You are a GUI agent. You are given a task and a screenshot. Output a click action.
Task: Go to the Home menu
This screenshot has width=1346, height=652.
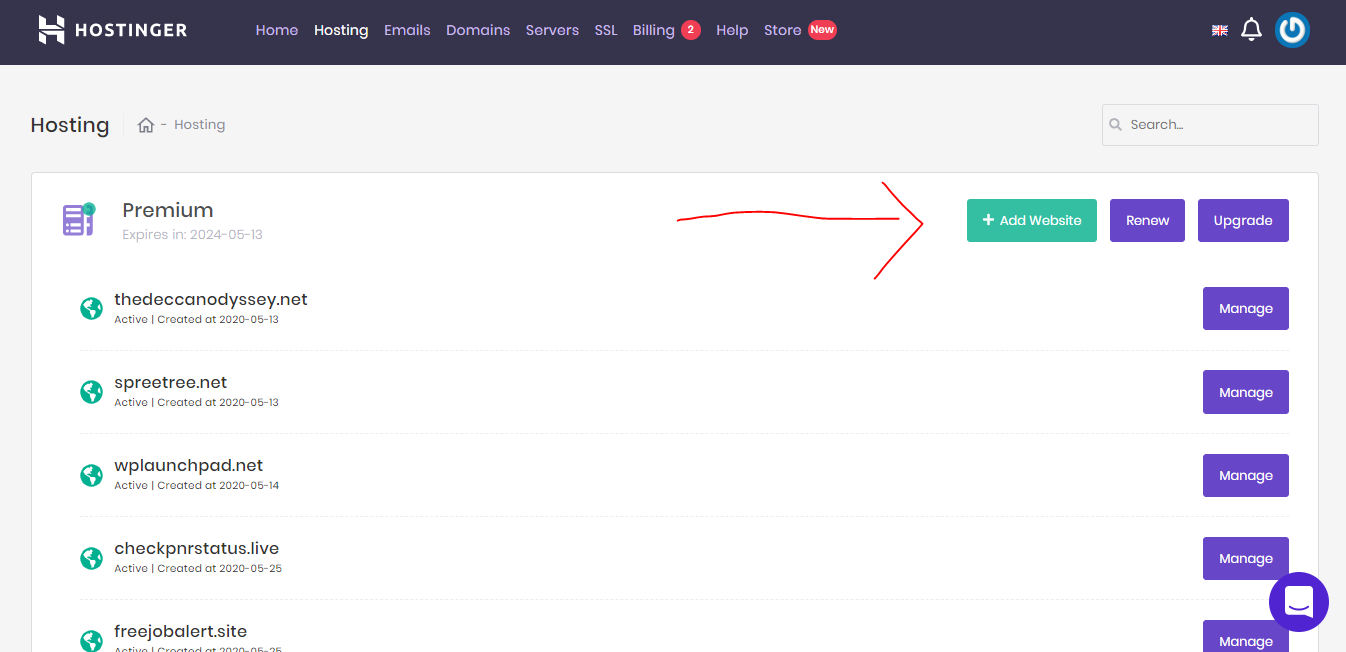(277, 30)
